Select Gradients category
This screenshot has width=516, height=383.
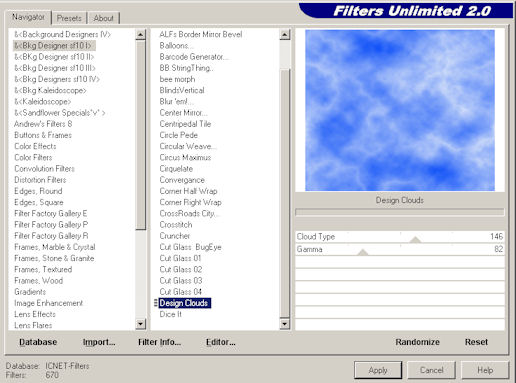pos(30,292)
